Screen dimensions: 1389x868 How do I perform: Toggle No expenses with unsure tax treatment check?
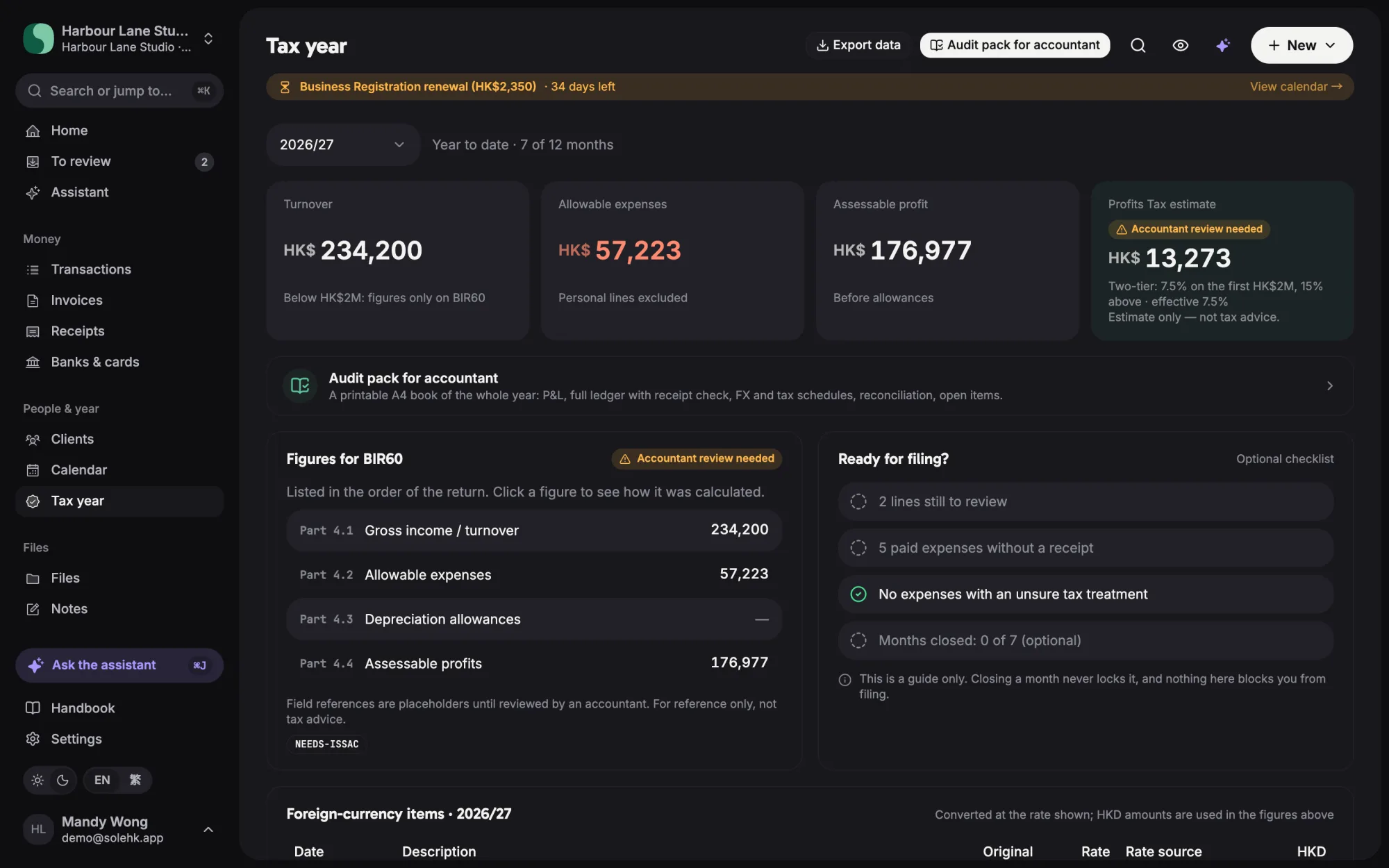click(1086, 594)
